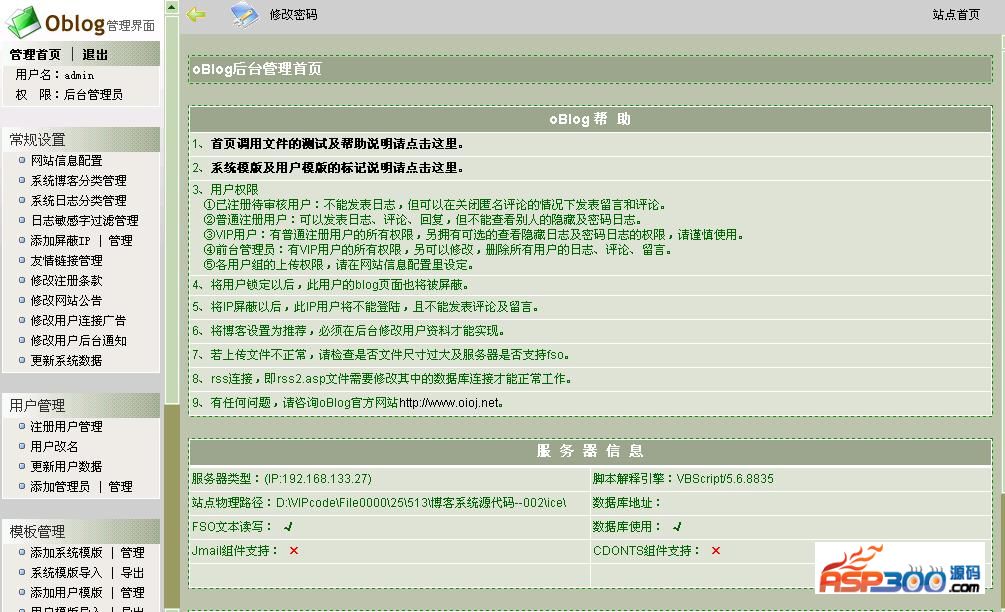
Task: Click the change password pencil icon
Action: (244, 15)
